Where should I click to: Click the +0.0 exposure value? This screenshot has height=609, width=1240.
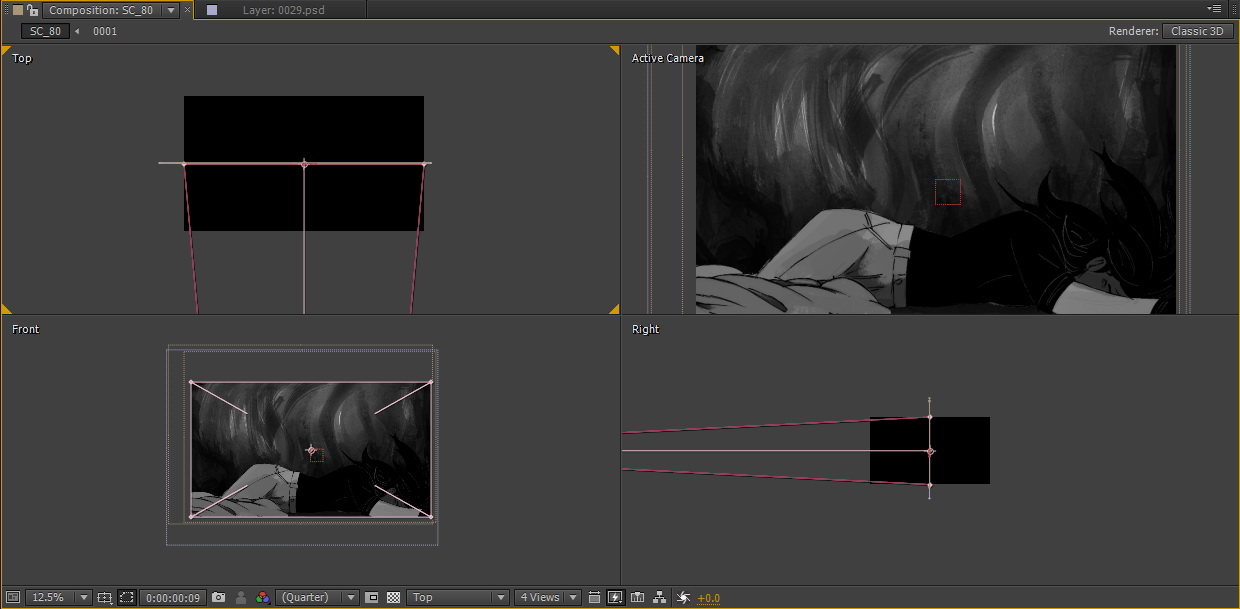pos(708,598)
